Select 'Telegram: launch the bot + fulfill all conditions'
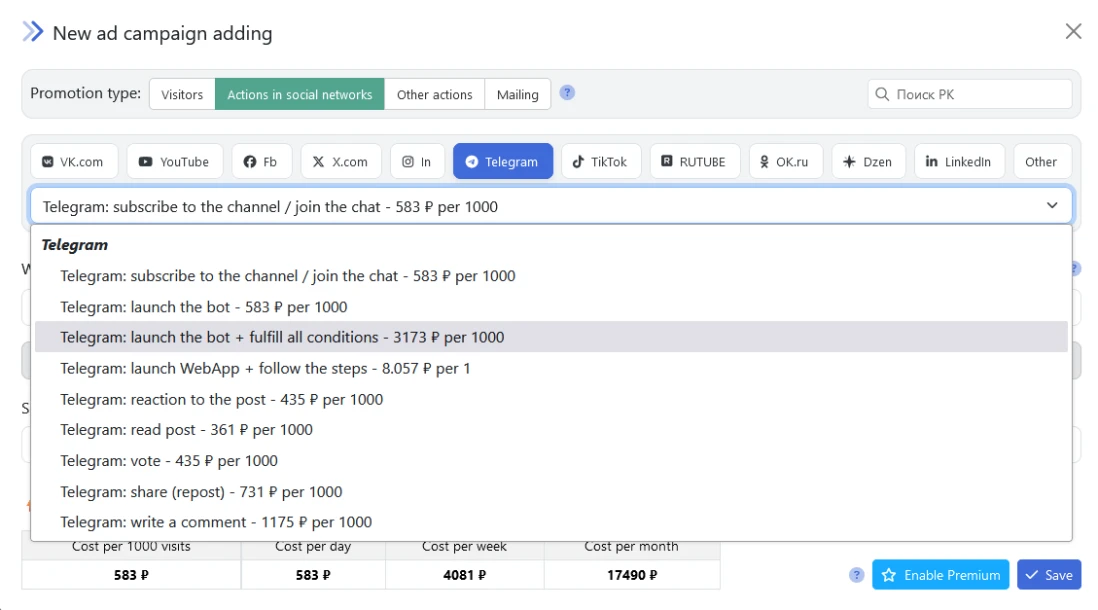Viewport: 1098px width, 610px height. click(282, 337)
